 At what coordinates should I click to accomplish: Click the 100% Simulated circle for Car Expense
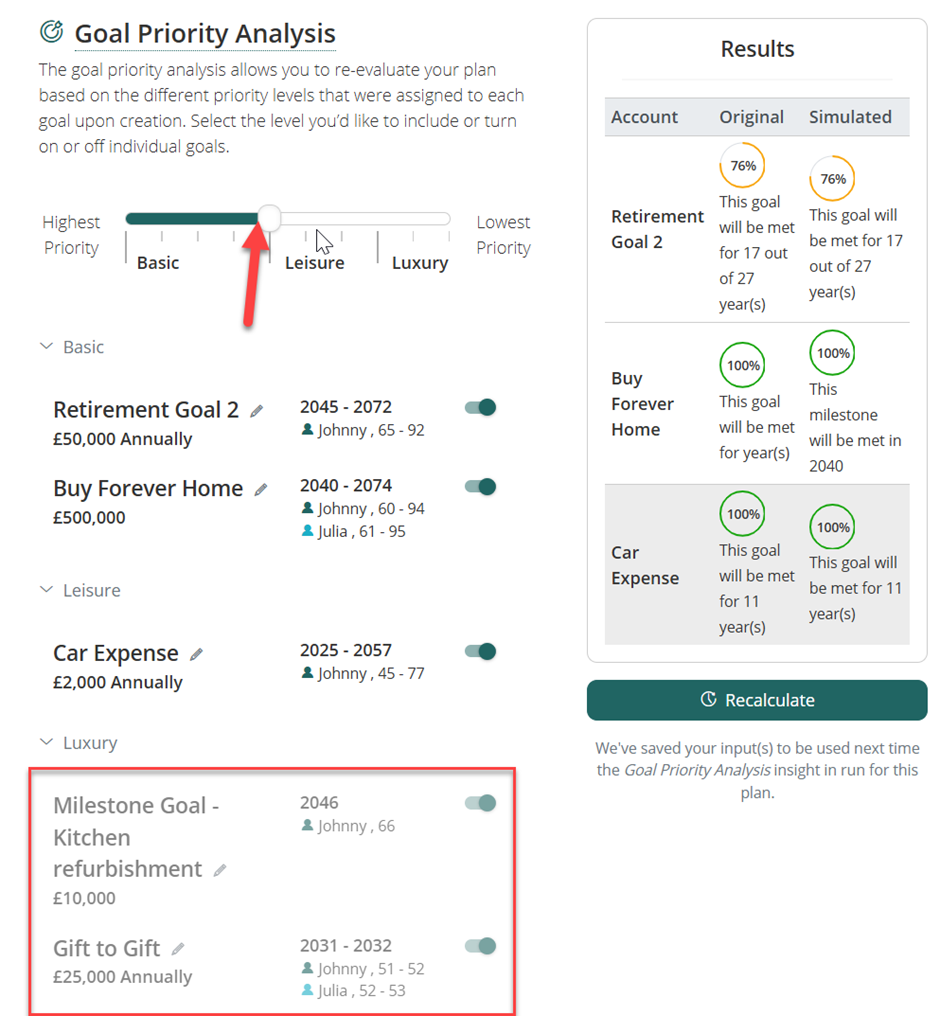coord(832,527)
